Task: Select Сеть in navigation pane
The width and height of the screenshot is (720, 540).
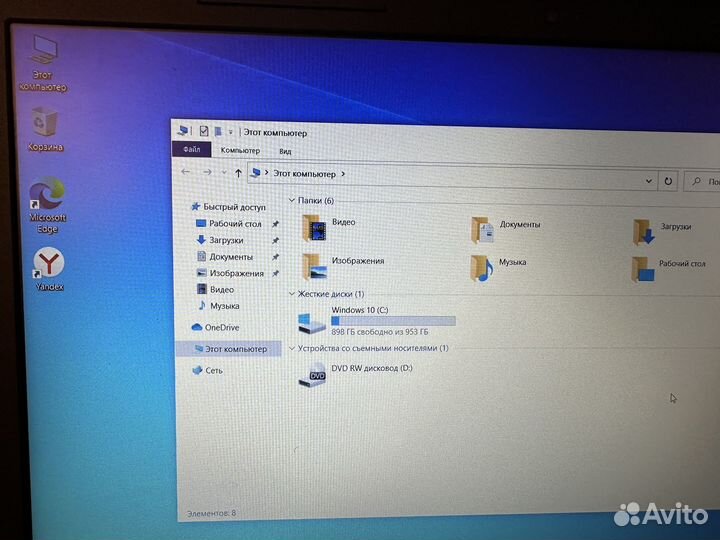Action: coord(207,370)
